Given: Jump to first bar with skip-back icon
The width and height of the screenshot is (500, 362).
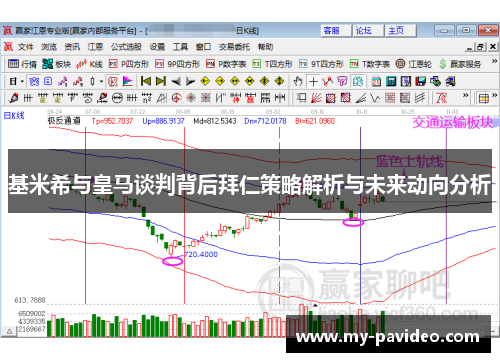Looking at the screenshot, I should (x=146, y=81).
